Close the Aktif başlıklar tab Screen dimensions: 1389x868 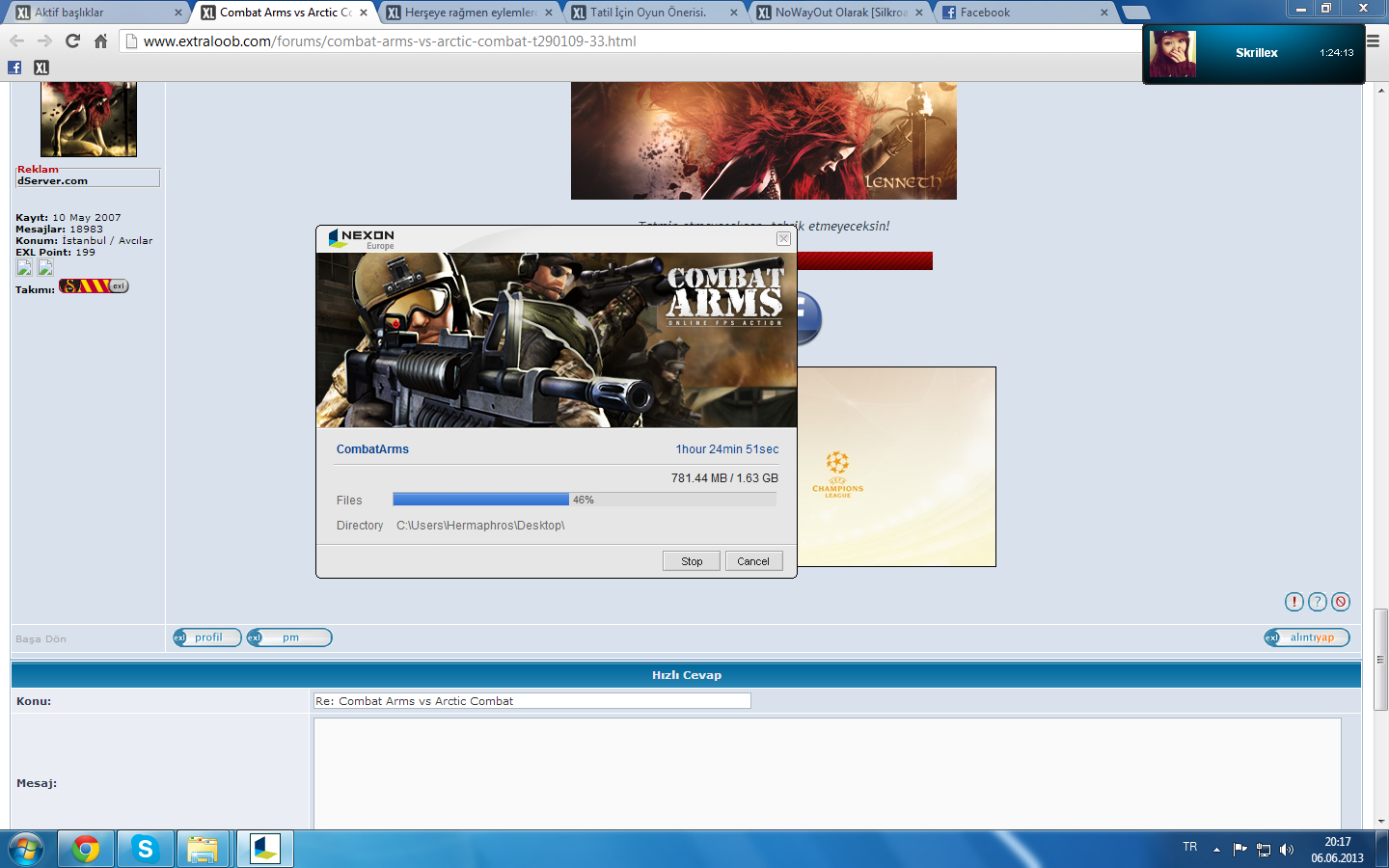[178, 13]
